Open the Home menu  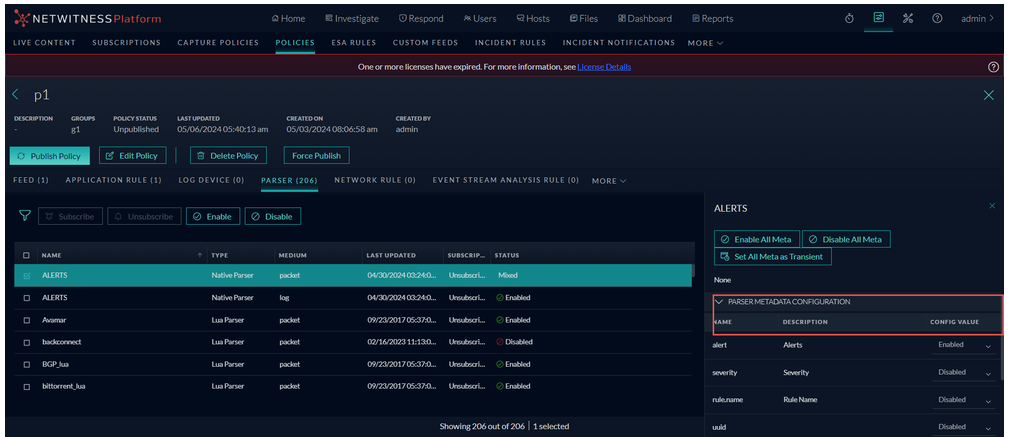[289, 19]
